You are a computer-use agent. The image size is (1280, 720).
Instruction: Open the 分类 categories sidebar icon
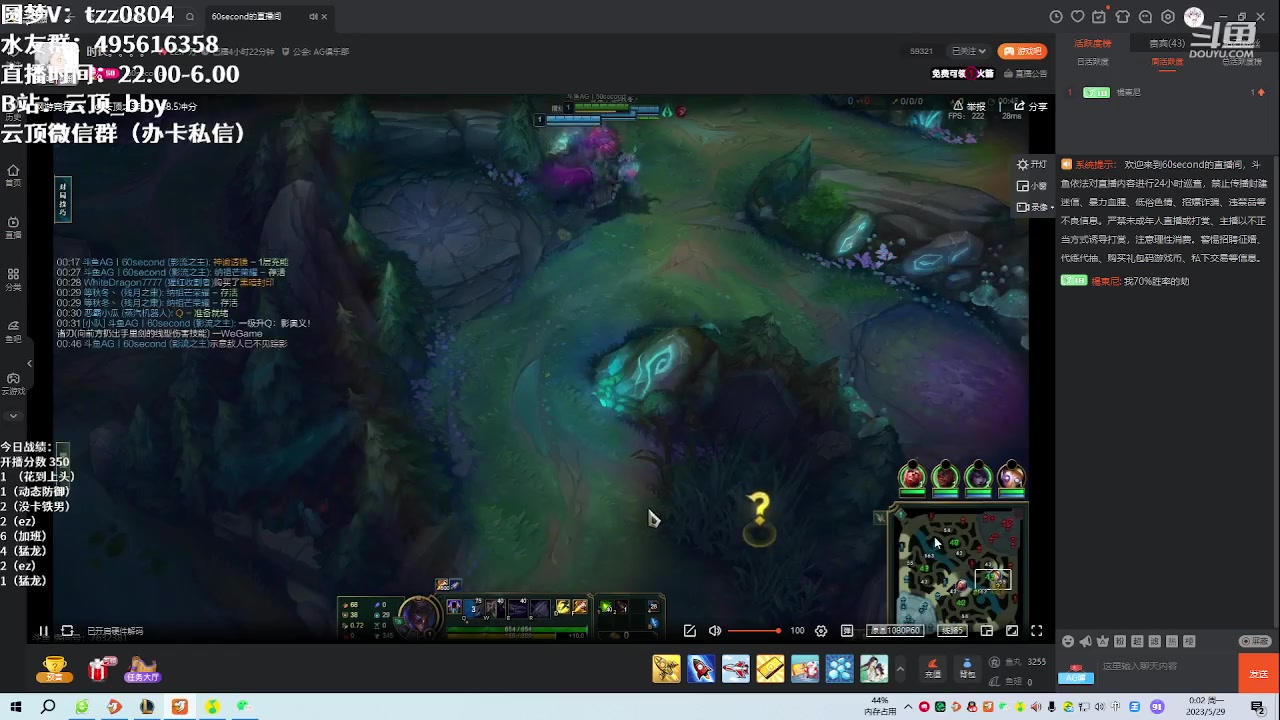click(x=13, y=279)
